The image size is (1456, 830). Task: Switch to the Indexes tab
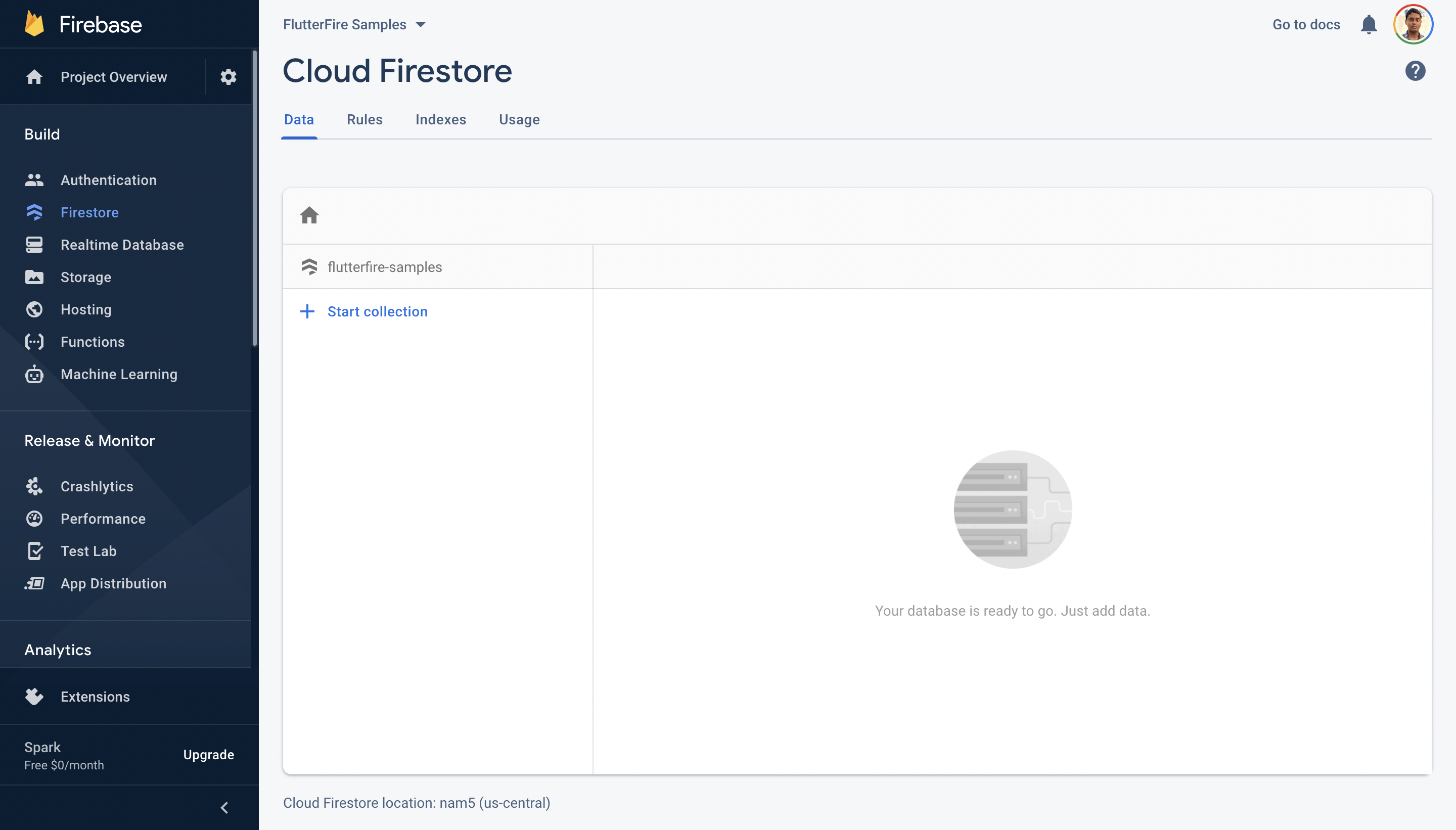441,120
